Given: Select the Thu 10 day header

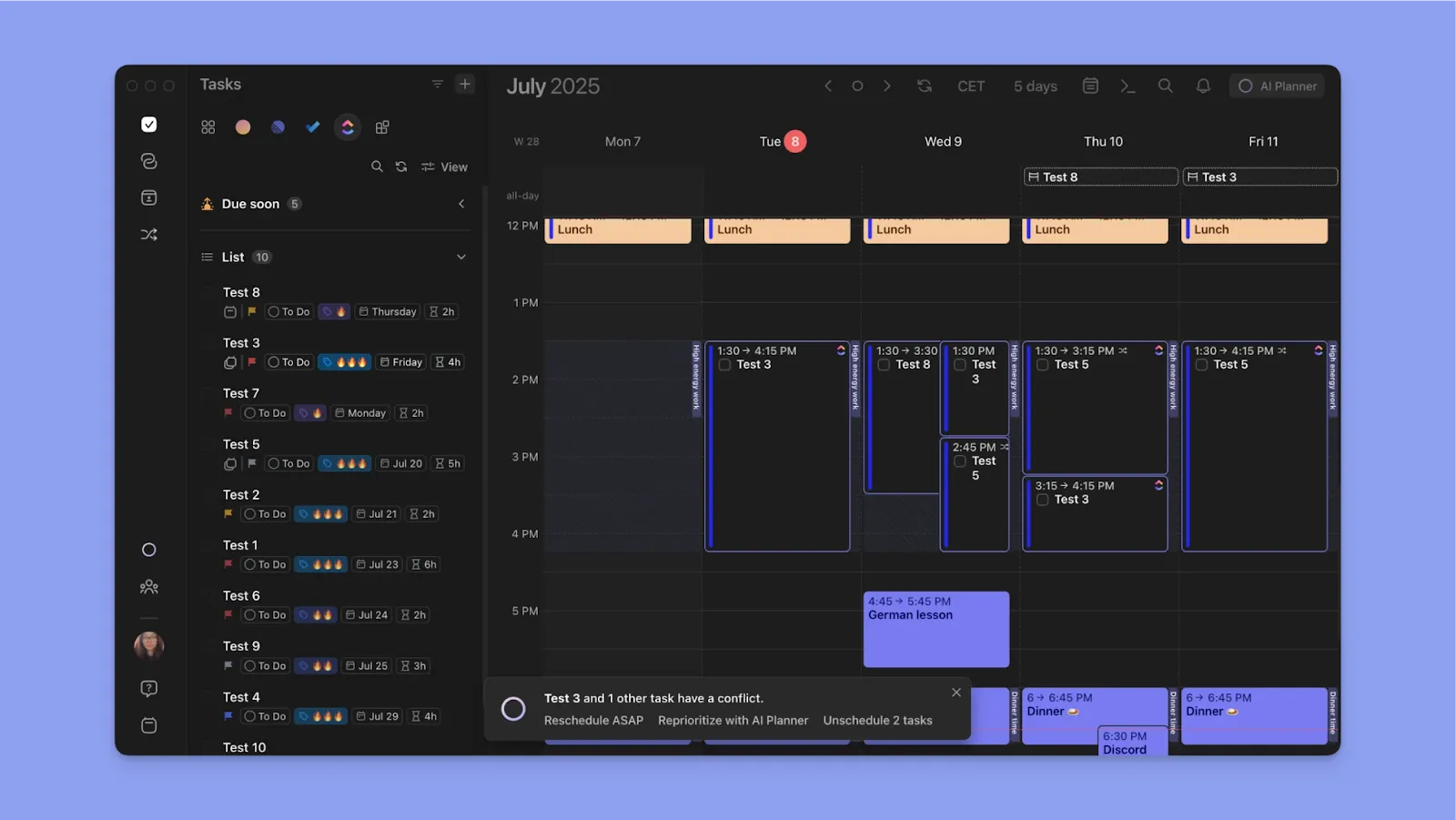Looking at the screenshot, I should (x=1103, y=141).
